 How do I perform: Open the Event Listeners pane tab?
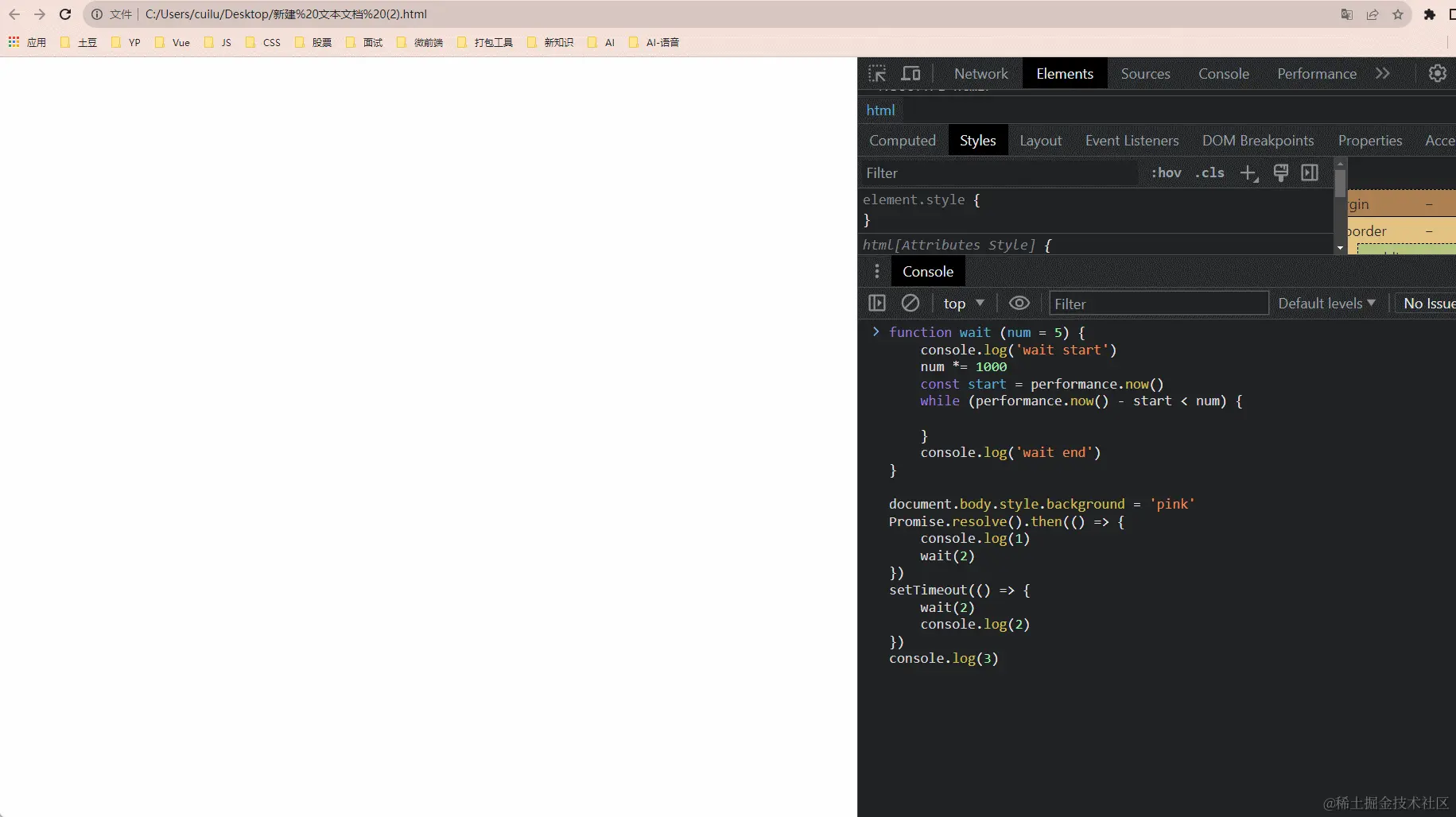pyautogui.click(x=1132, y=140)
